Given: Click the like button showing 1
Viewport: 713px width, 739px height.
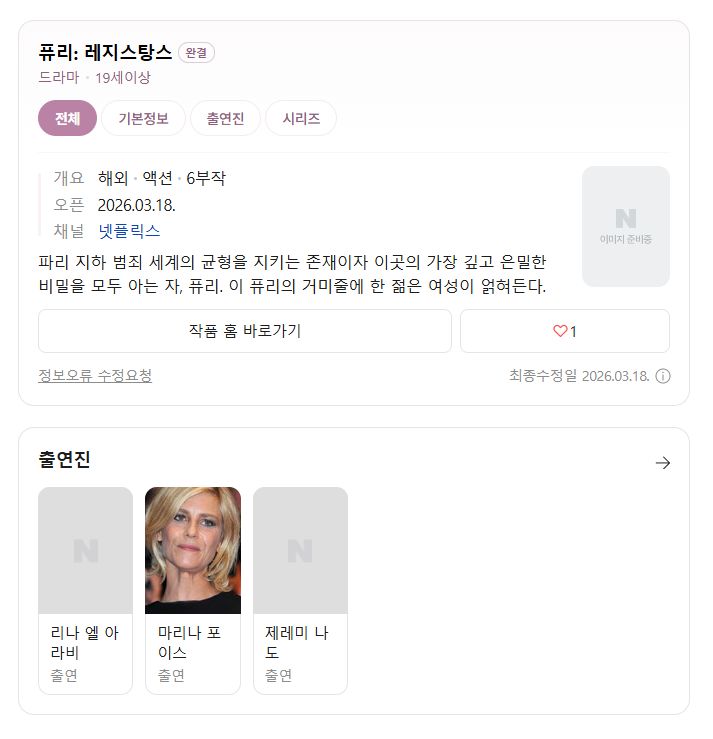Looking at the screenshot, I should [565, 331].
